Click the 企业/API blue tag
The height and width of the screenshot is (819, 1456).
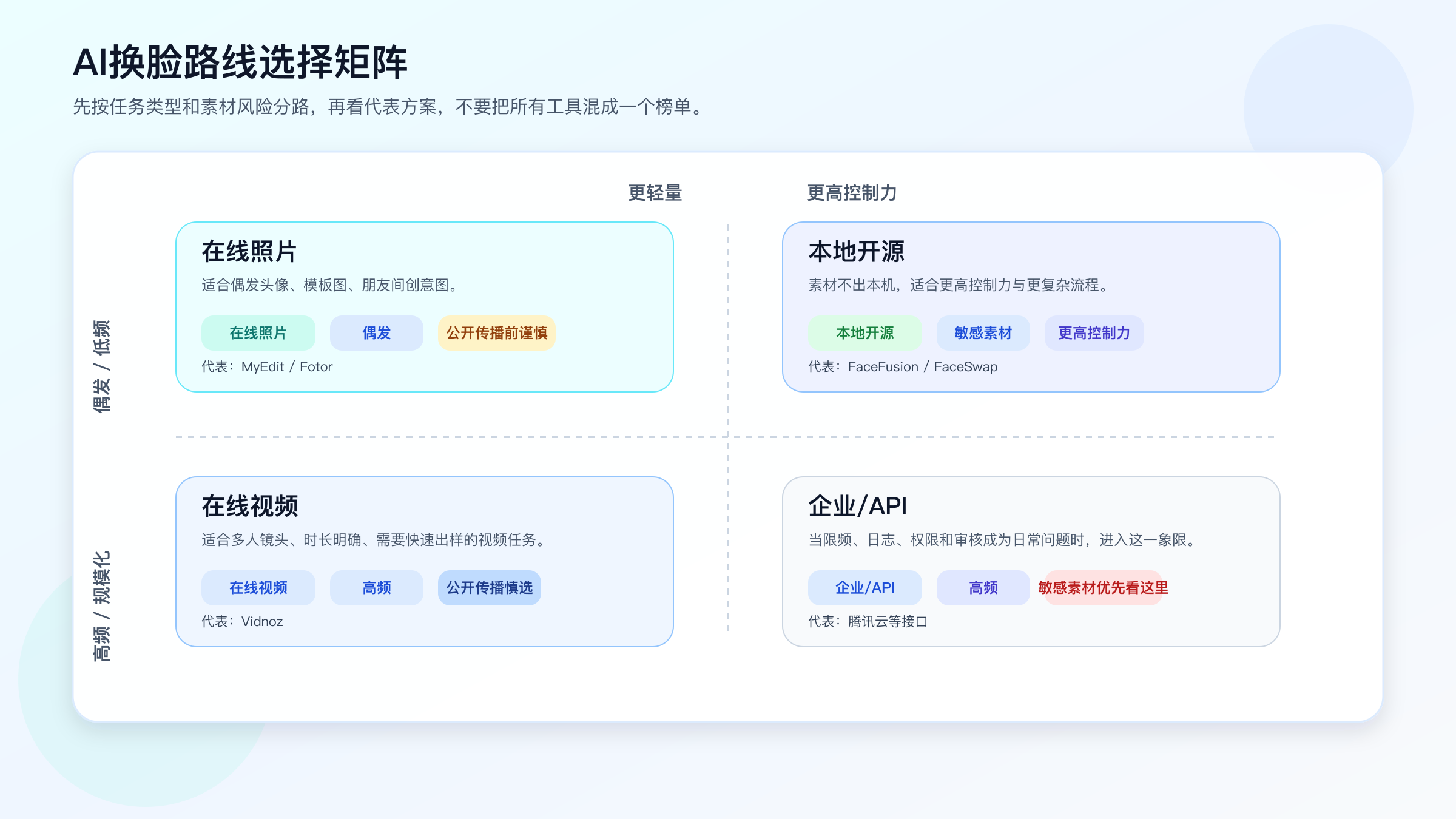tap(864, 588)
